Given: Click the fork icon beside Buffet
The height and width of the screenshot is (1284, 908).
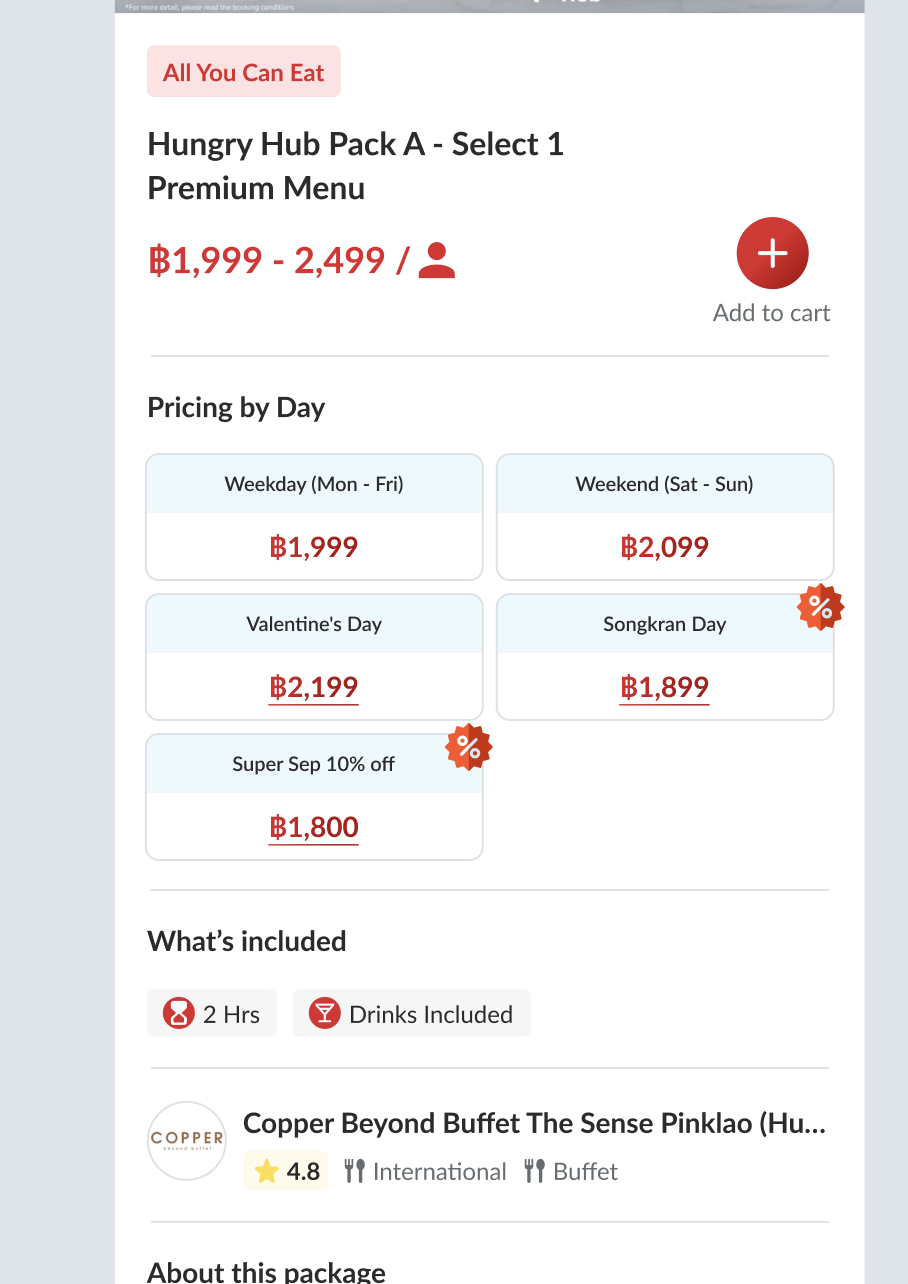Looking at the screenshot, I should [x=534, y=1171].
